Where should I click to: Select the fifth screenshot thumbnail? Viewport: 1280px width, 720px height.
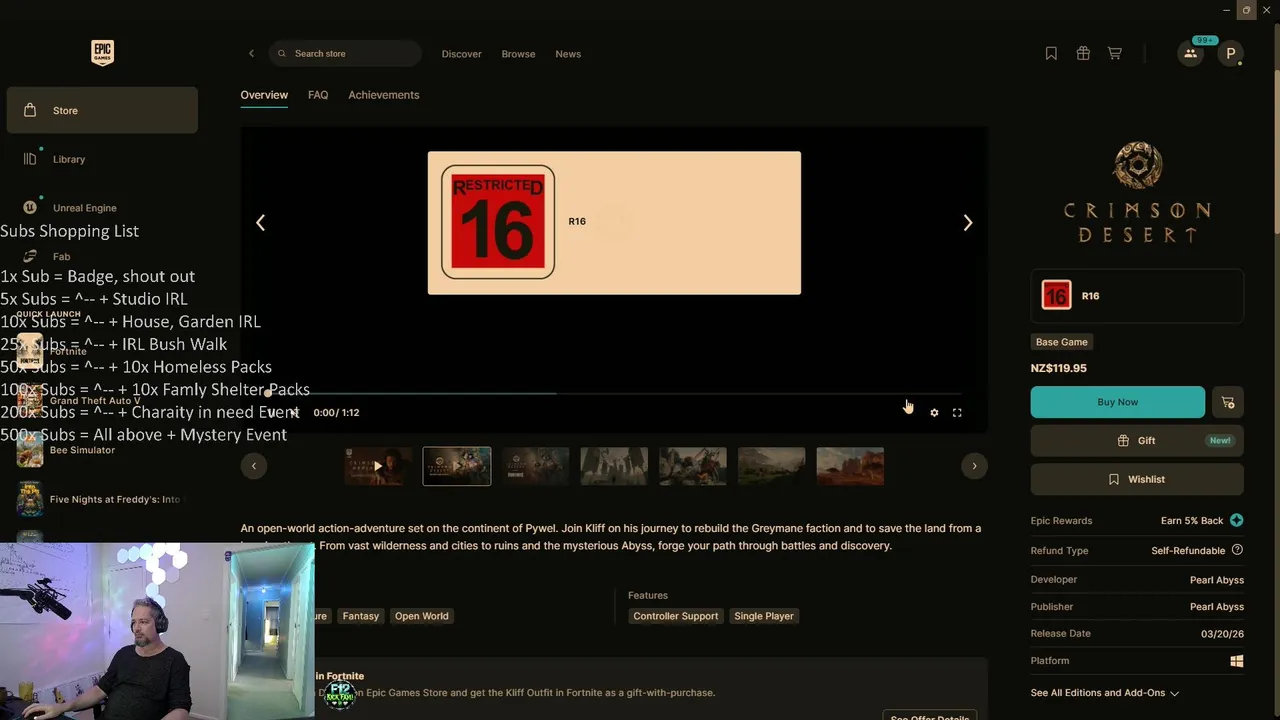[x=693, y=466]
